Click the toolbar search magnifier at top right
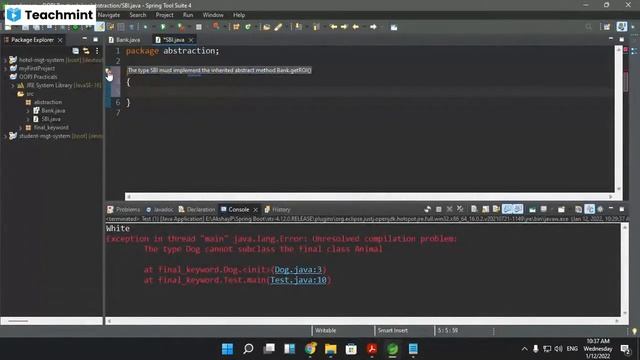The image size is (640, 360). [589, 27]
